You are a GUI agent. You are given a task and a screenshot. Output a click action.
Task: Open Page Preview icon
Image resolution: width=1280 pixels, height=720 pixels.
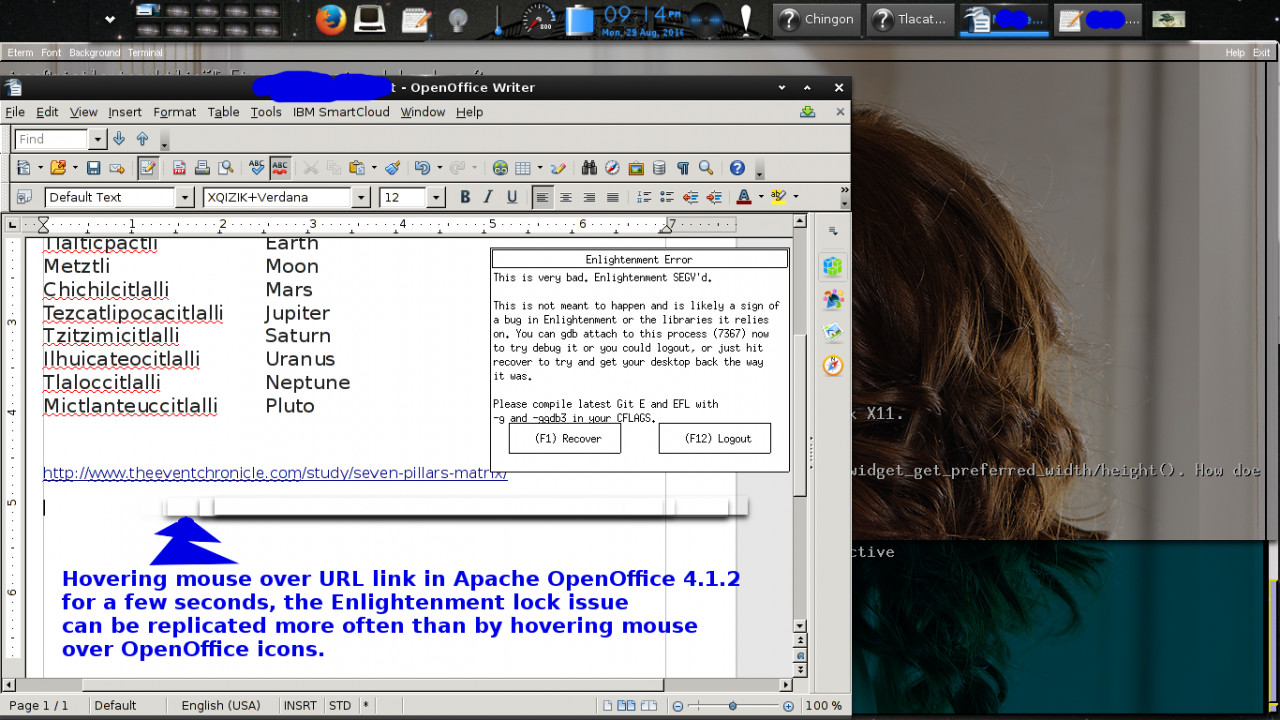226,168
